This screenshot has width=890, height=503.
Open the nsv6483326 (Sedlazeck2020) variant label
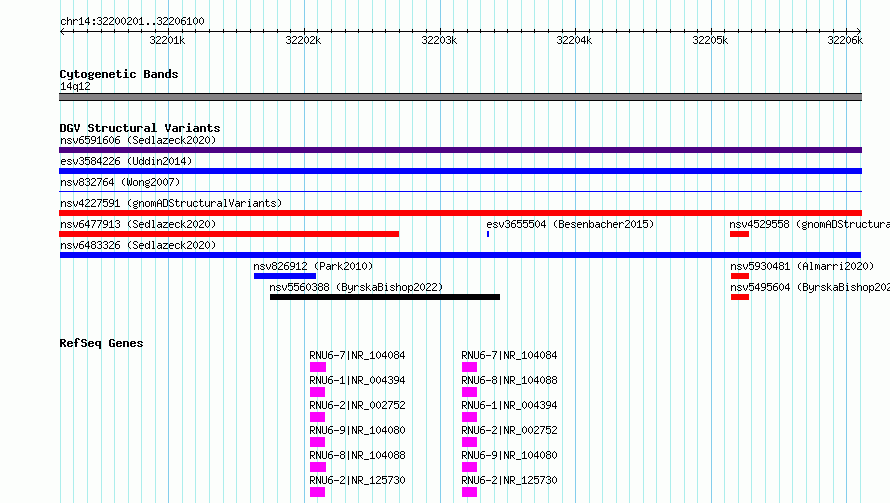(138, 245)
